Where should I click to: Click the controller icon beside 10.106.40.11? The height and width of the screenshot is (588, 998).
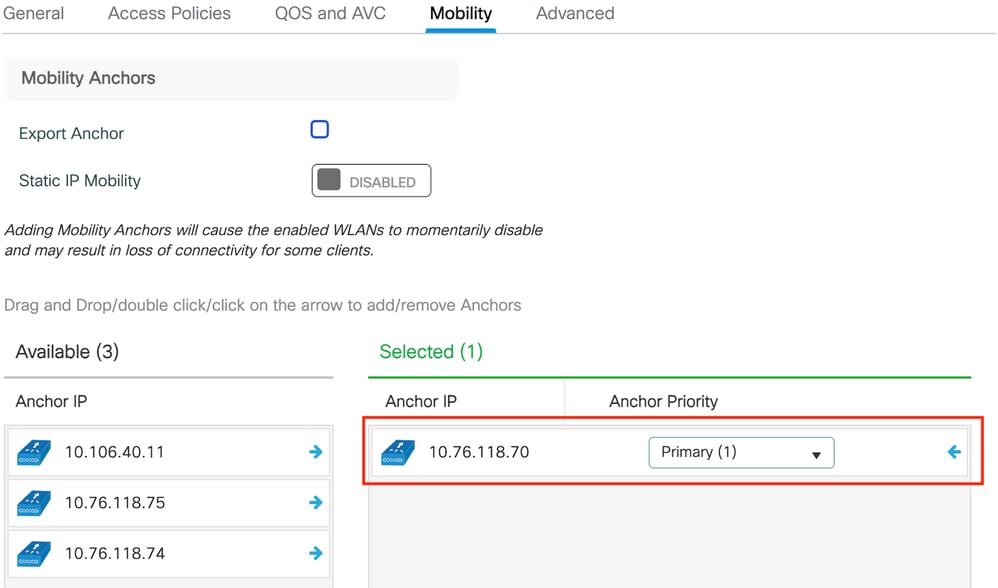(34, 452)
